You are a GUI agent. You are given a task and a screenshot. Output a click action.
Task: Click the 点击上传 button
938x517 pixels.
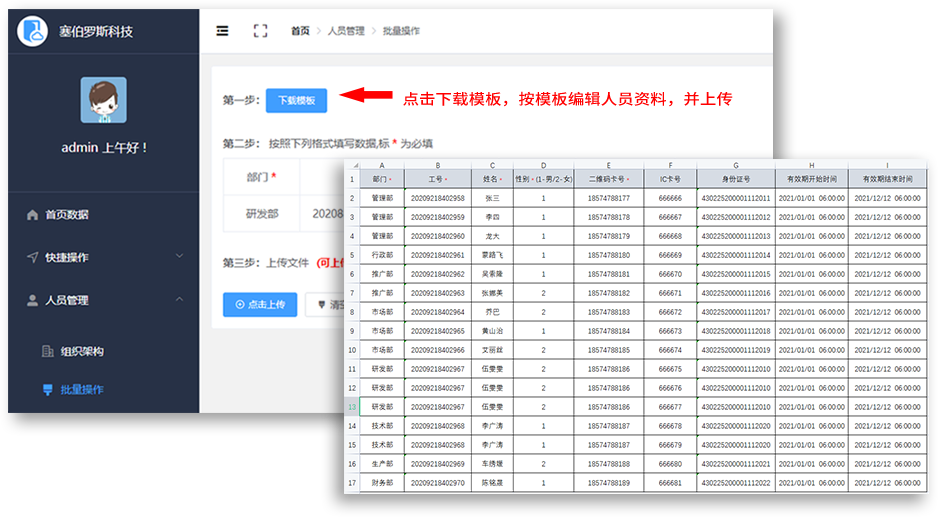click(259, 304)
